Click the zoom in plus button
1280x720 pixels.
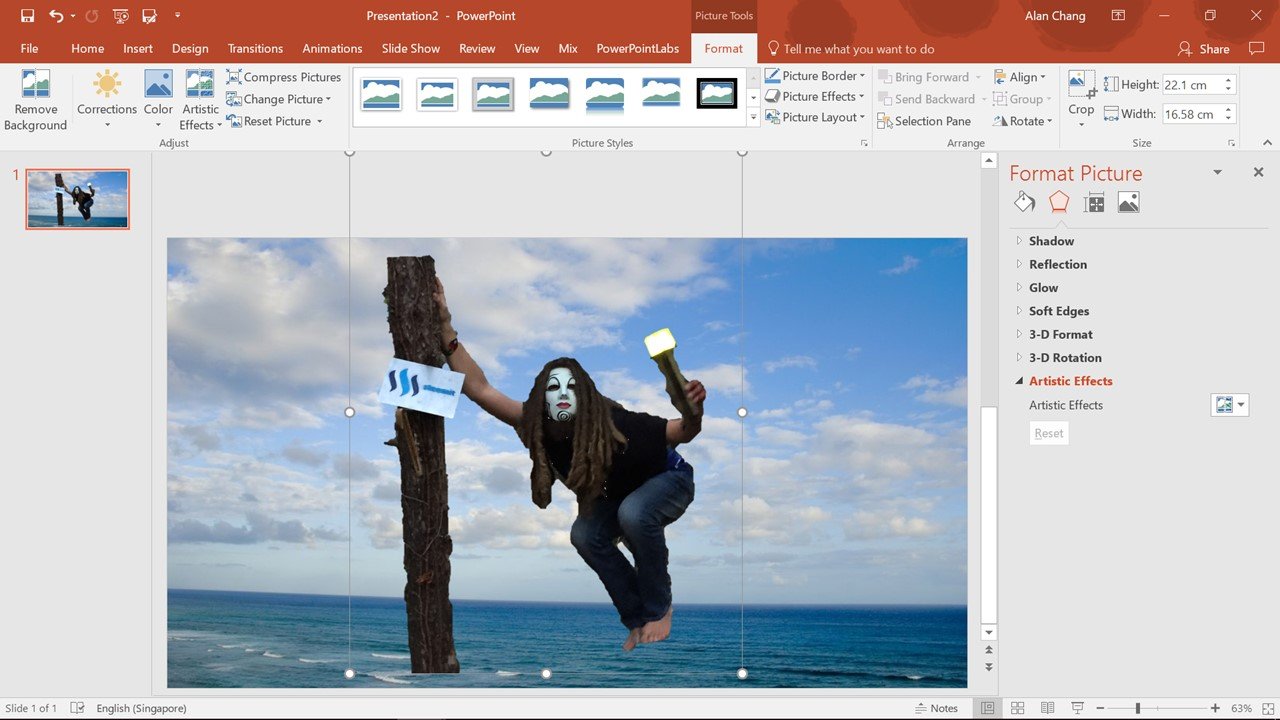click(1215, 708)
